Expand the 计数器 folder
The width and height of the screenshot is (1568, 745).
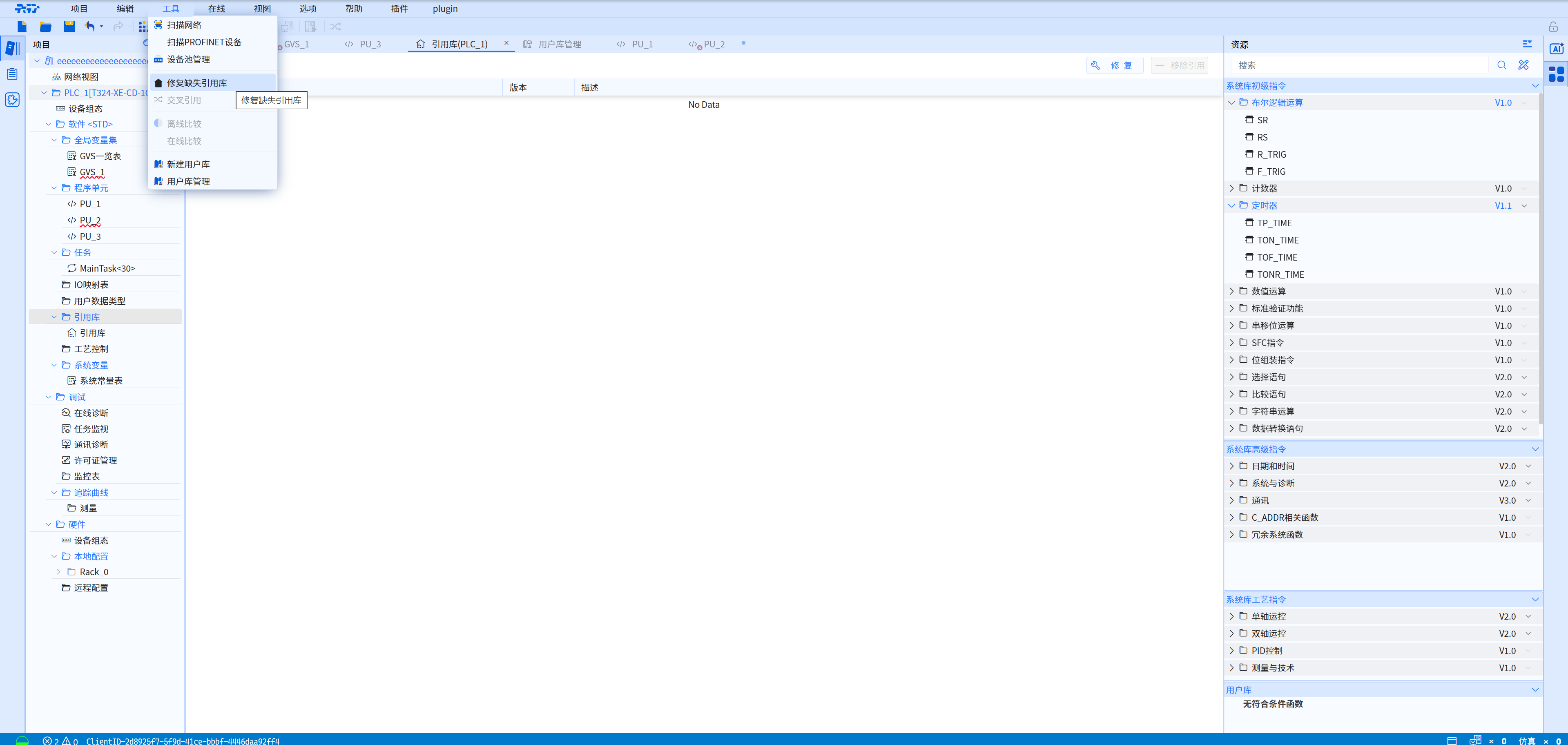click(x=1232, y=189)
